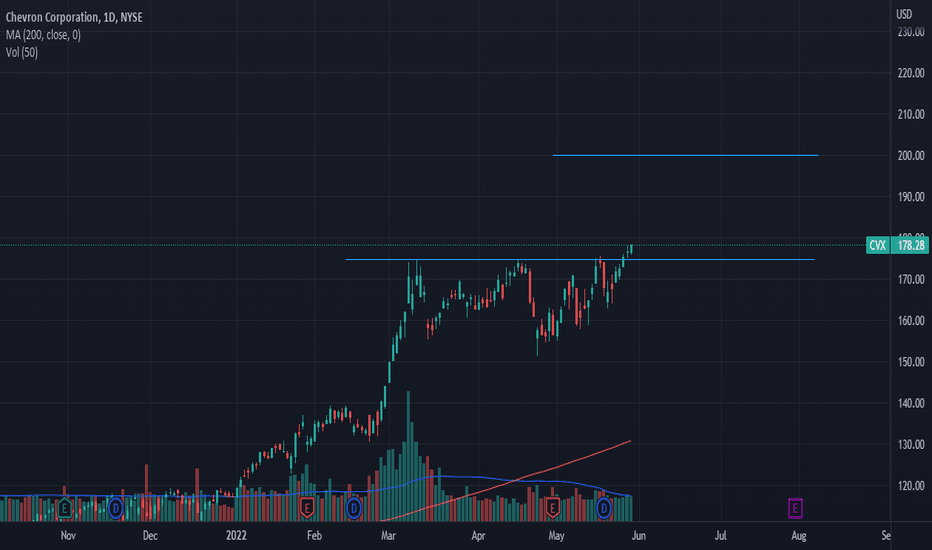Click the May label on time axis
Image resolution: width=932 pixels, height=550 pixels.
[556, 536]
